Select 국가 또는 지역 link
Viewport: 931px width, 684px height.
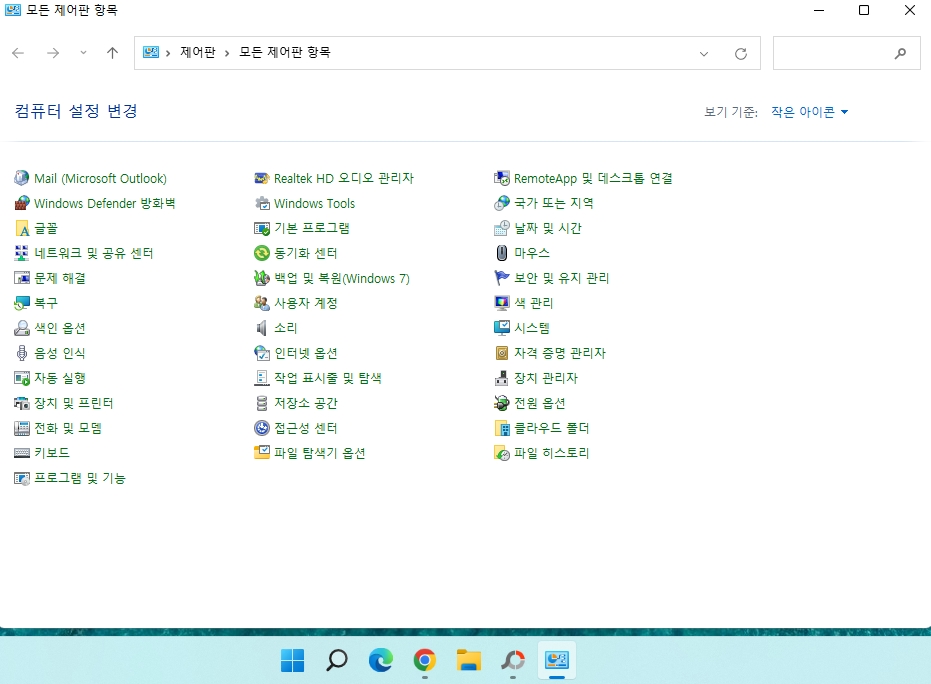[553, 203]
